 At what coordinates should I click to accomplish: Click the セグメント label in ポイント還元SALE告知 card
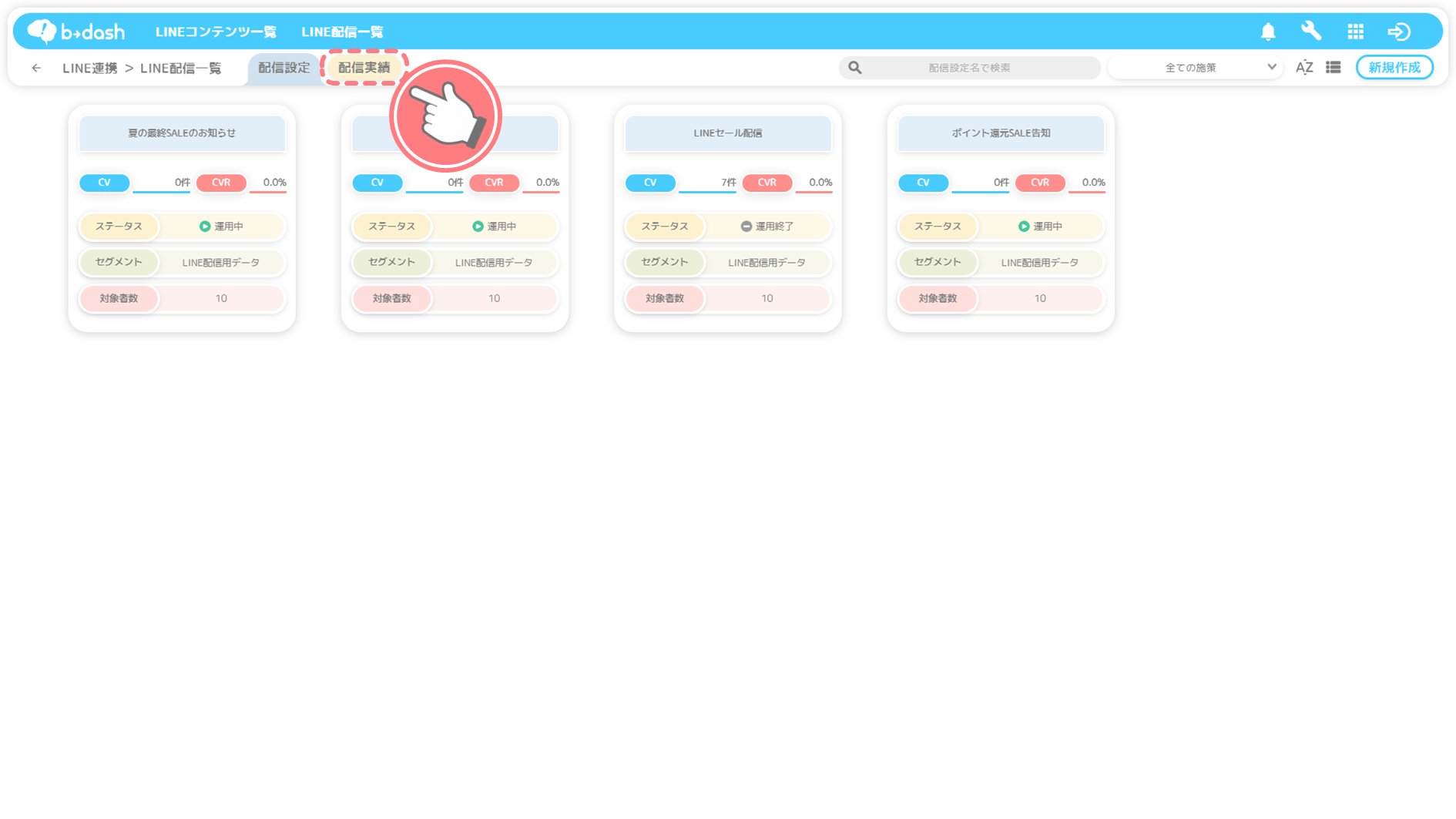(x=938, y=262)
